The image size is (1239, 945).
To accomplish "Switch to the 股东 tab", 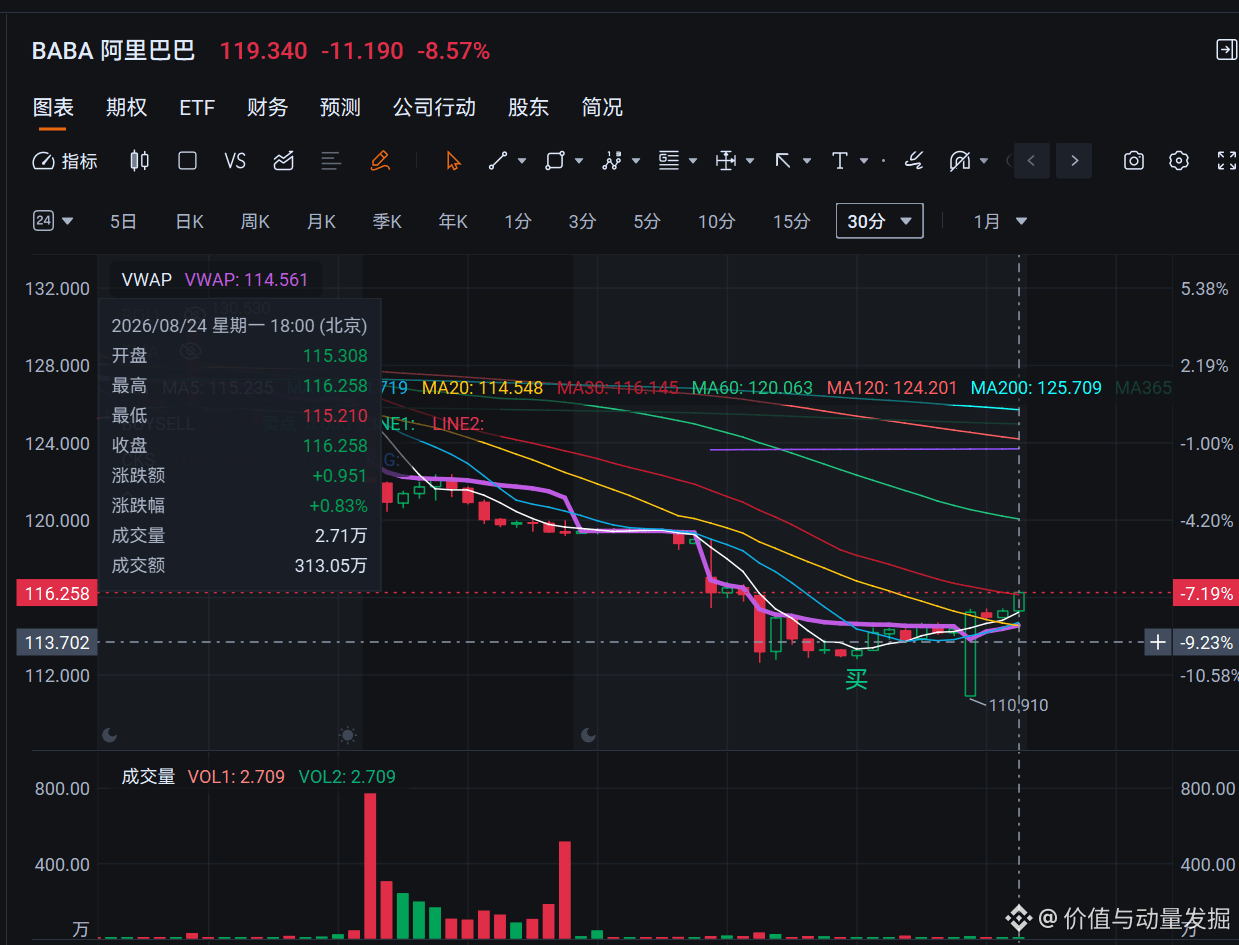I will coord(529,107).
